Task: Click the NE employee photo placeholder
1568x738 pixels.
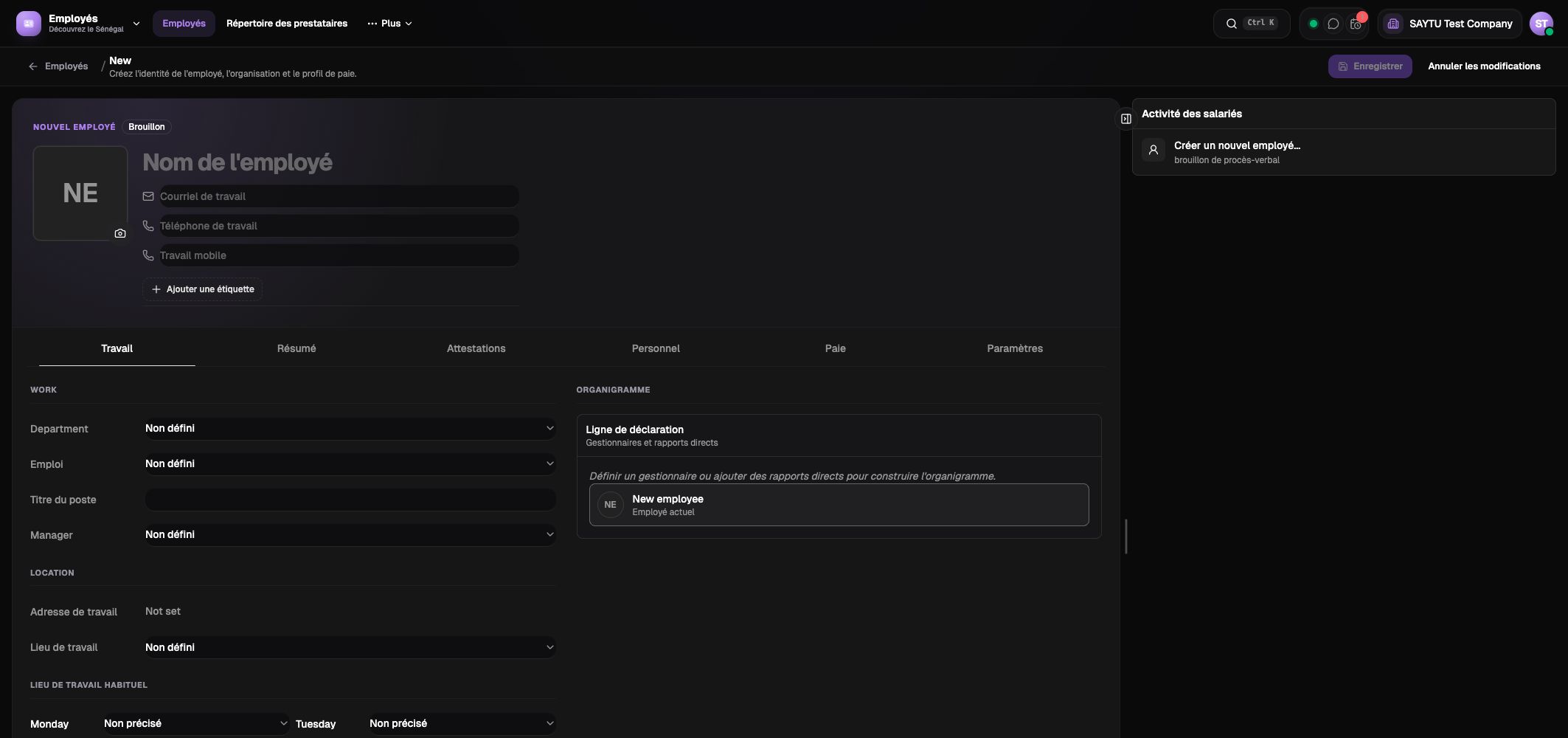Action: pos(80,193)
